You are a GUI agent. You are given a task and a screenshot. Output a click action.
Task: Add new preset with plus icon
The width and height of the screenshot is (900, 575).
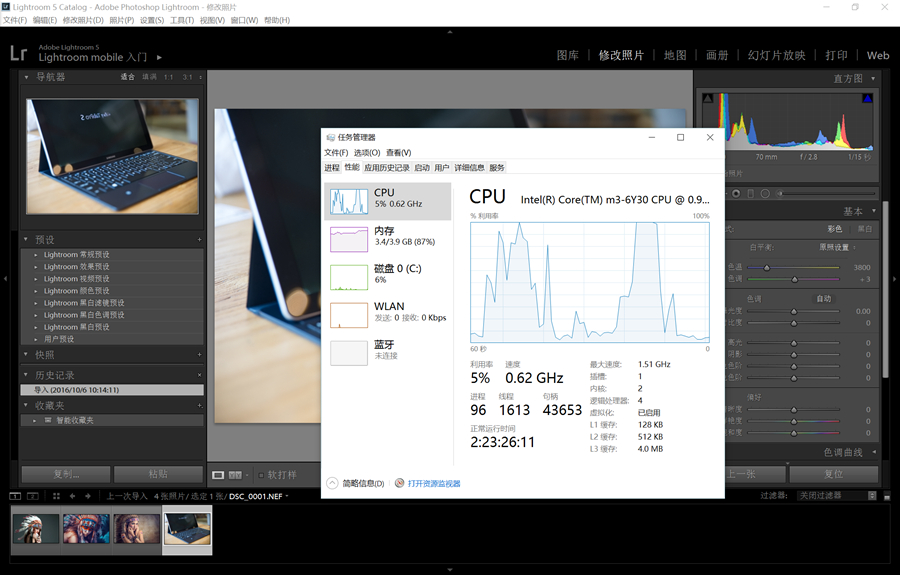click(x=200, y=239)
